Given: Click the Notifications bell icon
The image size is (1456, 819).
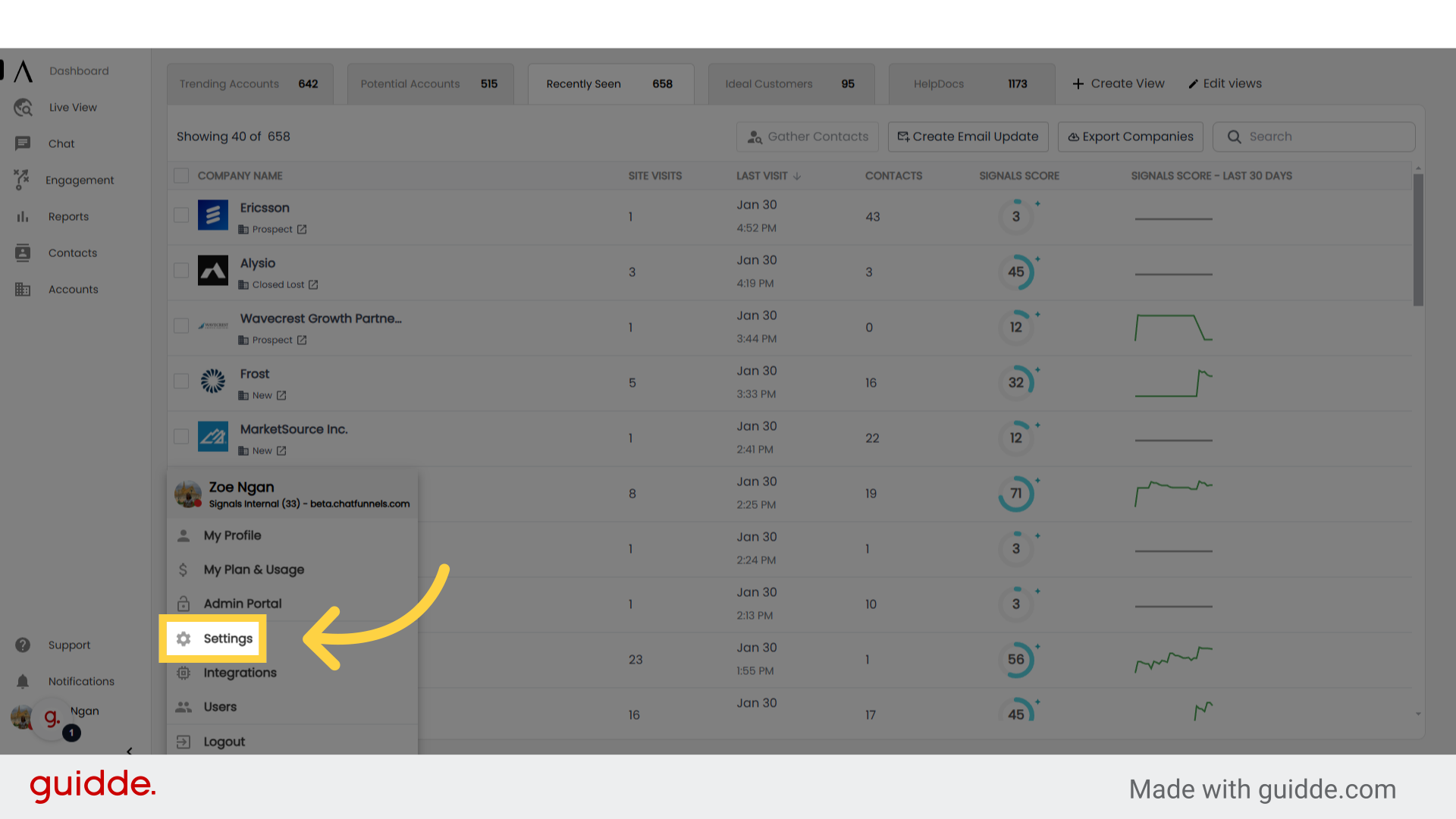Looking at the screenshot, I should (23, 682).
